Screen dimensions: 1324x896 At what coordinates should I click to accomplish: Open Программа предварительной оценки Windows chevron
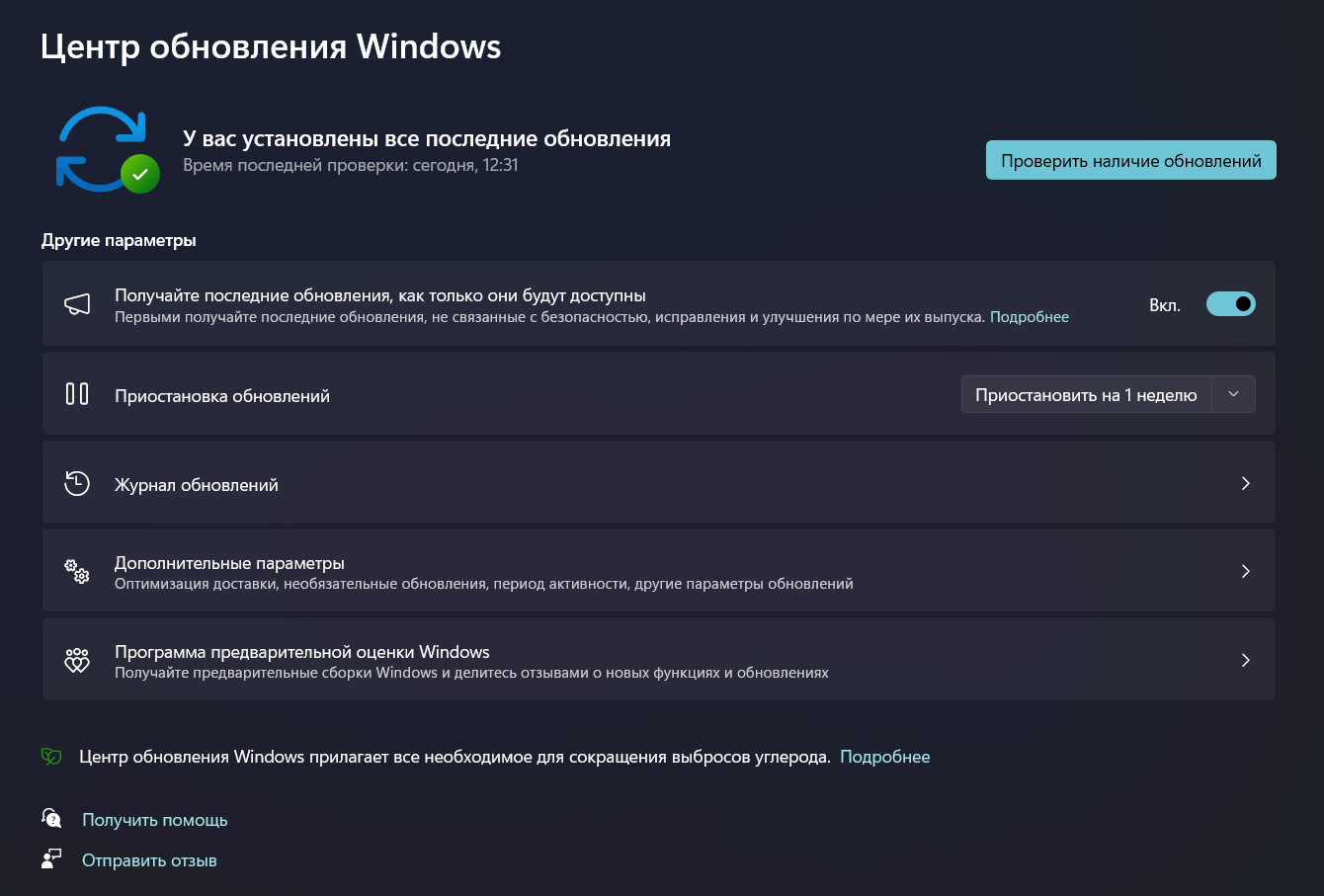1245,660
